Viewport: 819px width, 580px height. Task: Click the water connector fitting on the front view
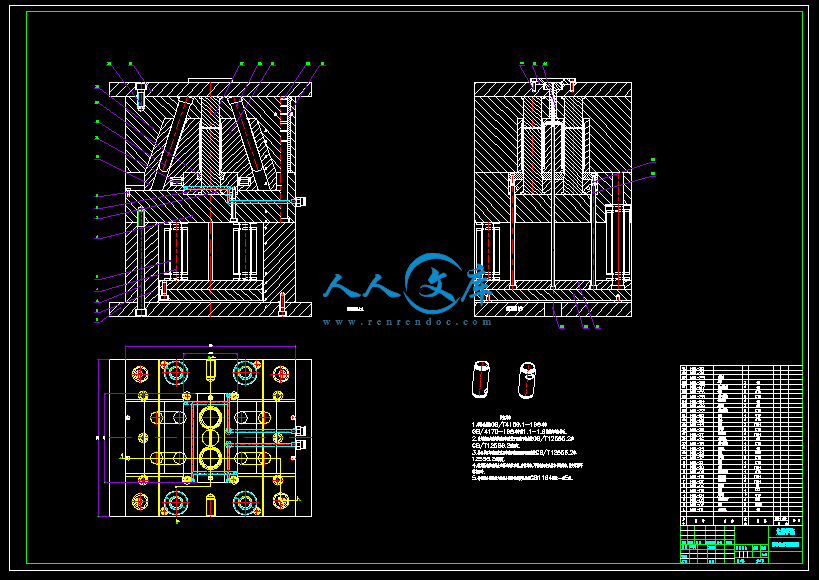tap(300, 201)
